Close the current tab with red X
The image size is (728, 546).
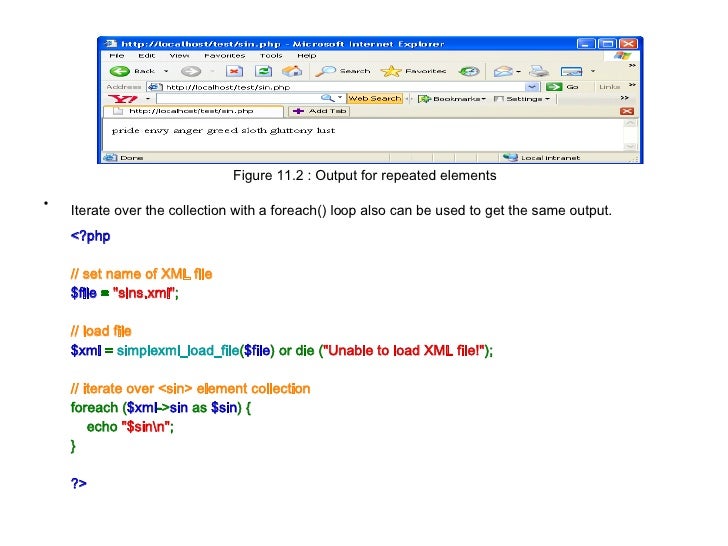point(627,111)
